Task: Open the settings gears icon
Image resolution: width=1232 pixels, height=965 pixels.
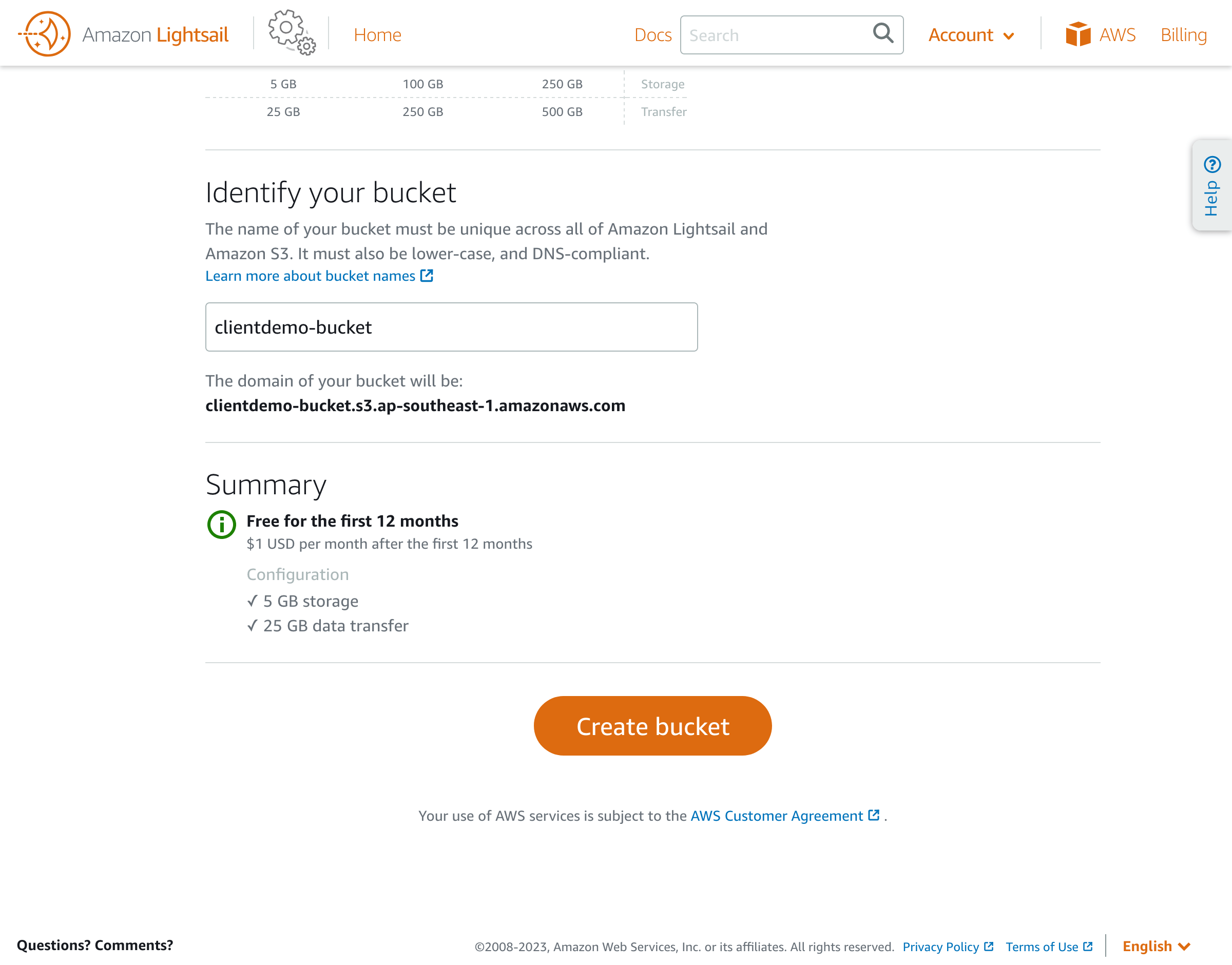Action: pyautogui.click(x=292, y=33)
